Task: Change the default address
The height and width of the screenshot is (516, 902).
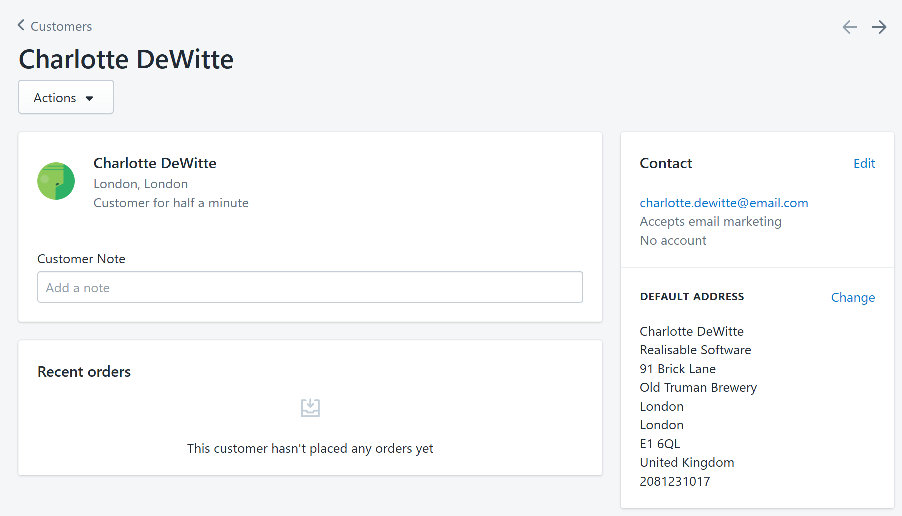Action: [852, 297]
